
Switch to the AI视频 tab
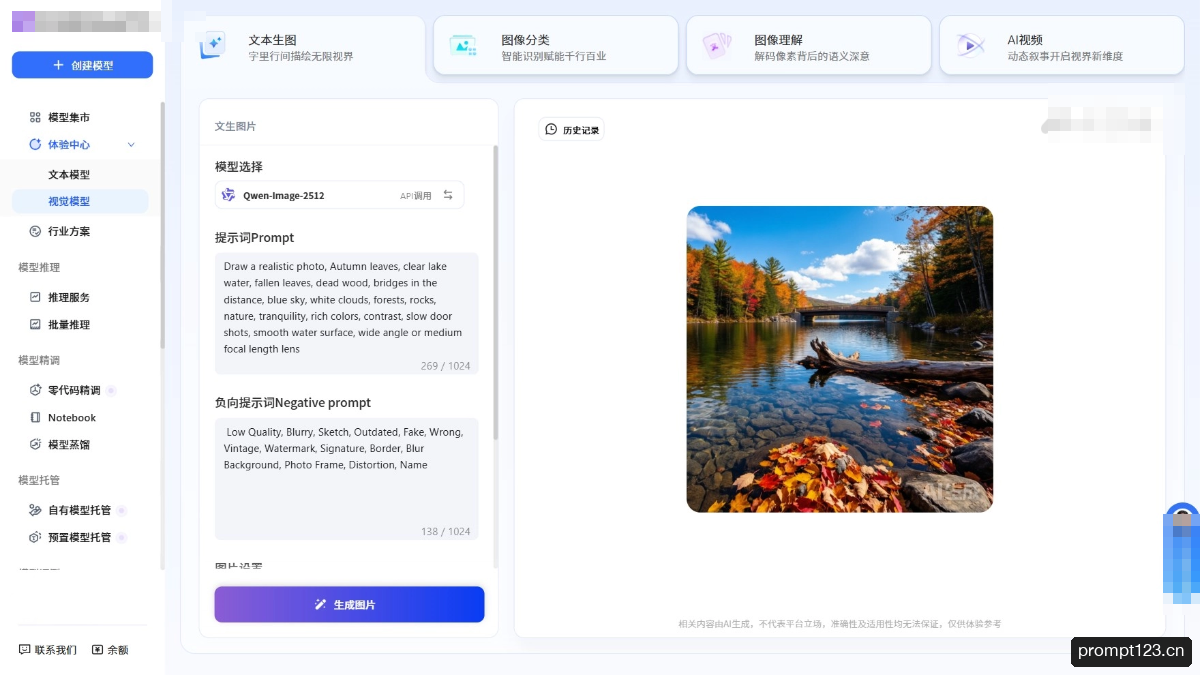coord(1062,45)
